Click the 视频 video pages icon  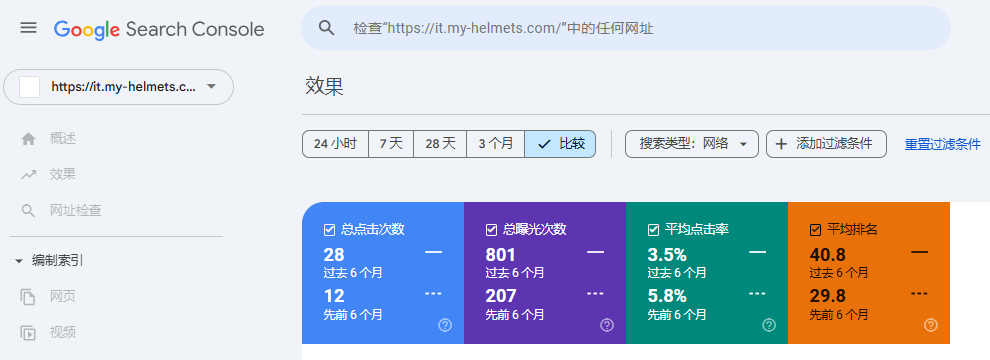[x=28, y=333]
